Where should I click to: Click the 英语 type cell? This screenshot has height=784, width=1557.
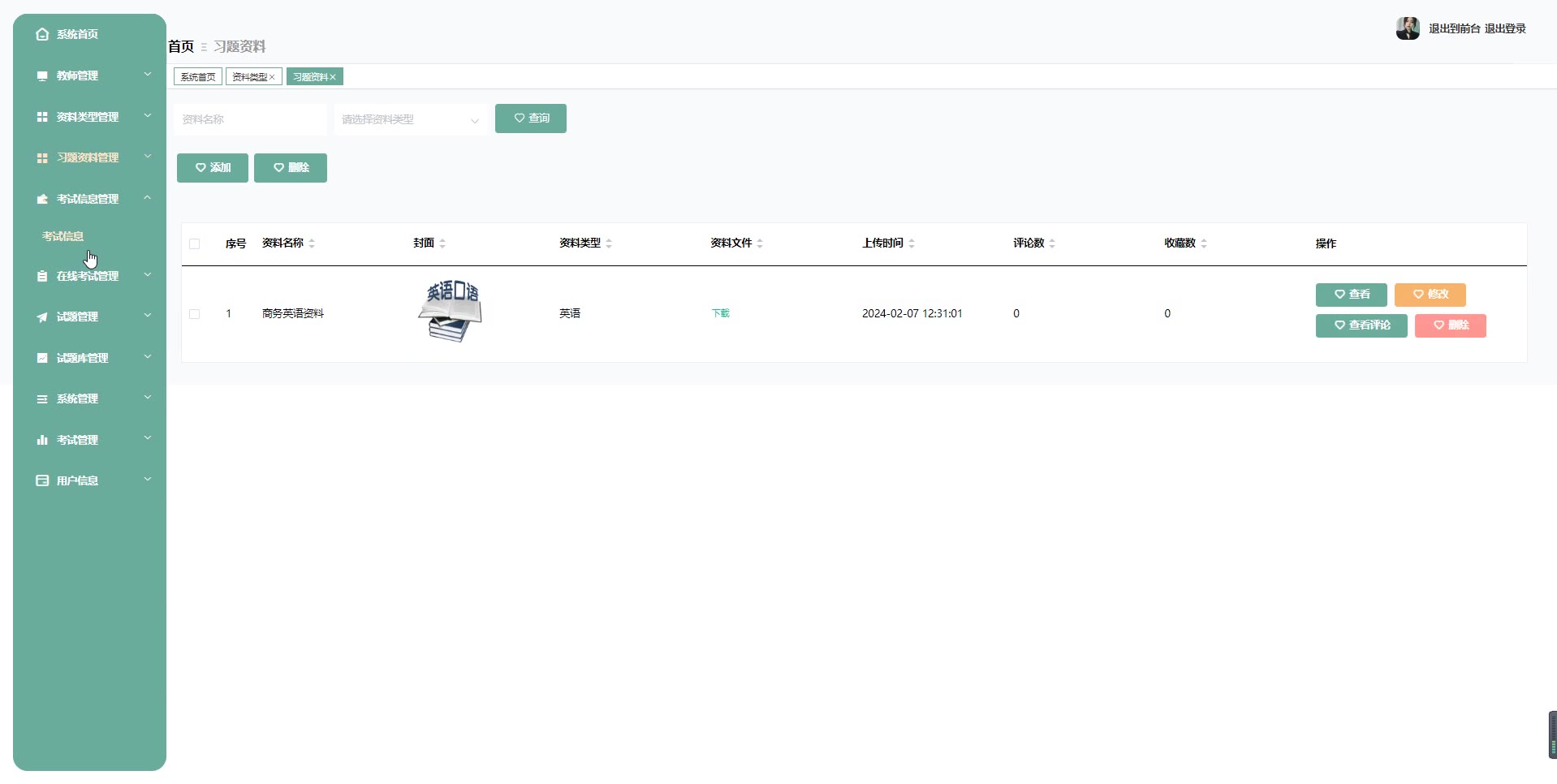click(x=570, y=313)
